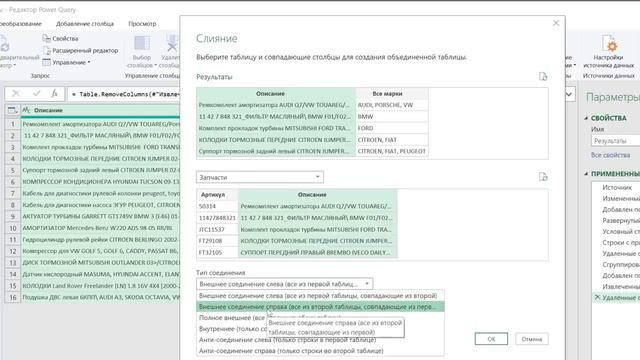The height and width of the screenshot is (360, 640).
Task: Open Настройки источника данных
Action: pos(608,52)
